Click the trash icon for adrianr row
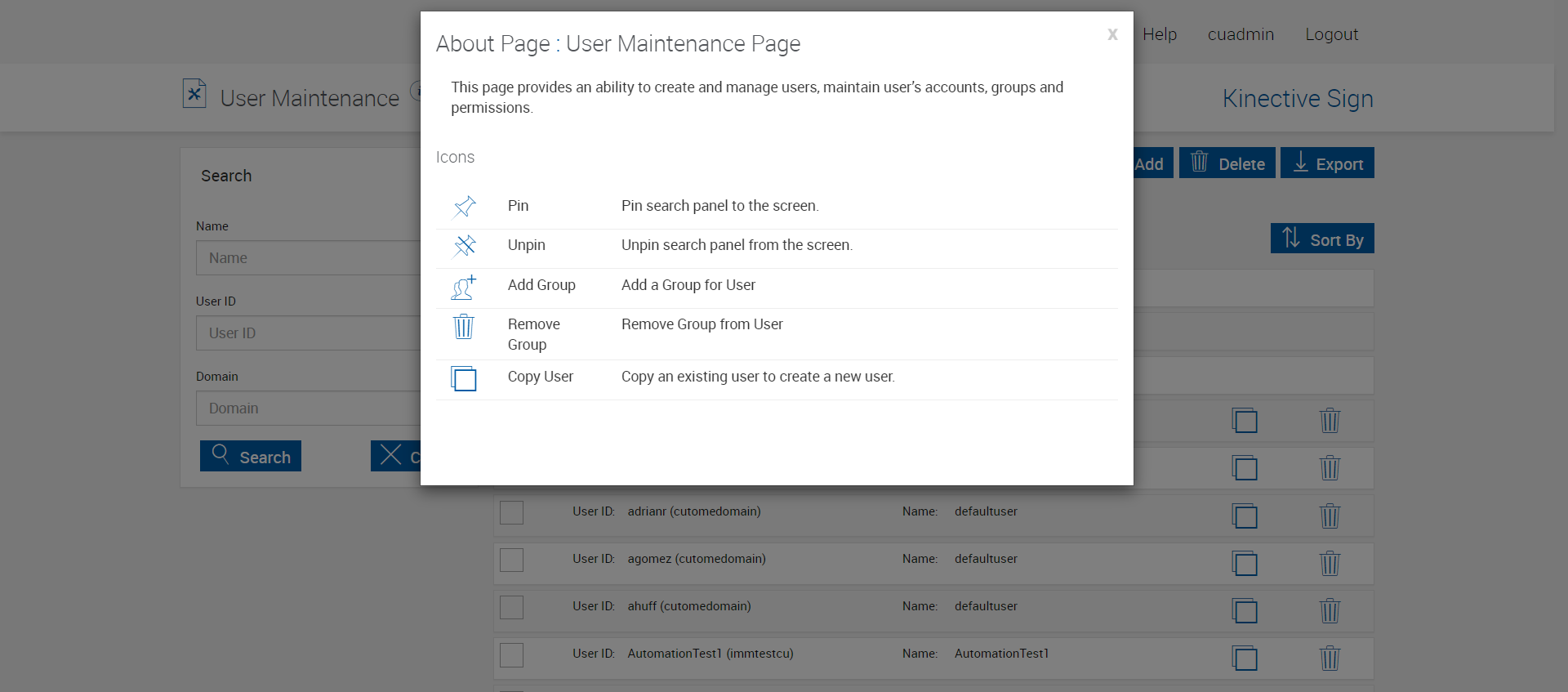Screen dimensions: 1568x692 pos(1330,516)
